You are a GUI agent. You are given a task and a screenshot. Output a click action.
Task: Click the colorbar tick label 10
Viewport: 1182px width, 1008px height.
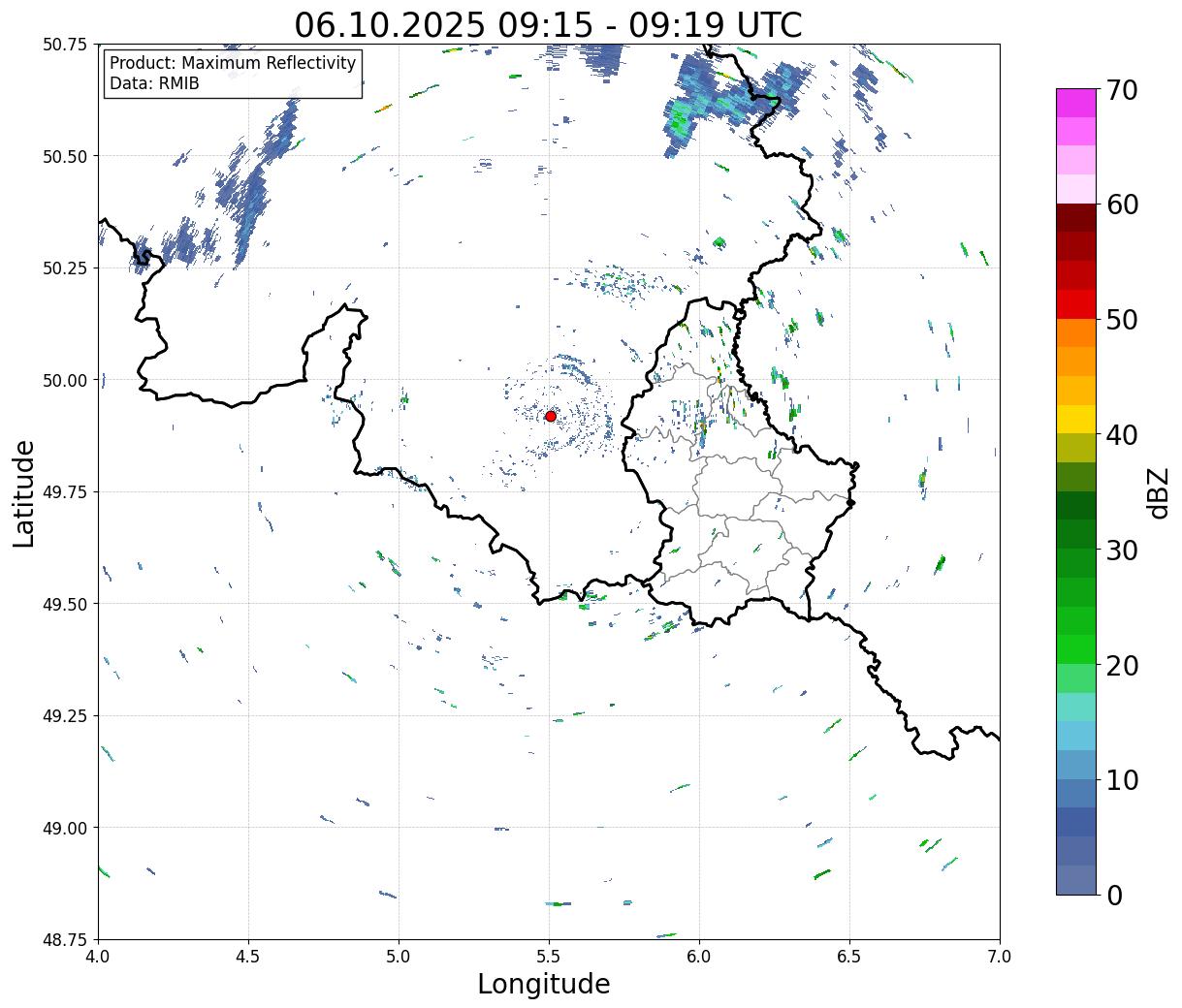click(x=1121, y=780)
